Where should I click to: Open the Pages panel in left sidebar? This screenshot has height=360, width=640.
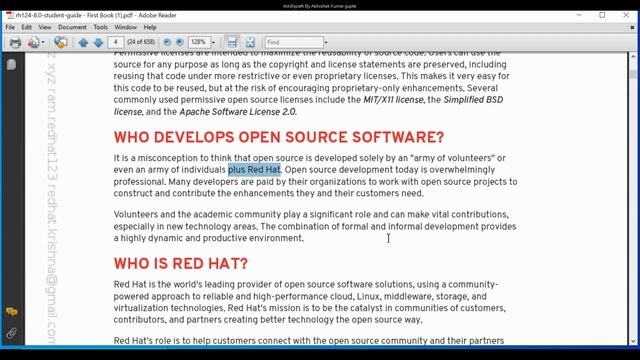[x=11, y=64]
